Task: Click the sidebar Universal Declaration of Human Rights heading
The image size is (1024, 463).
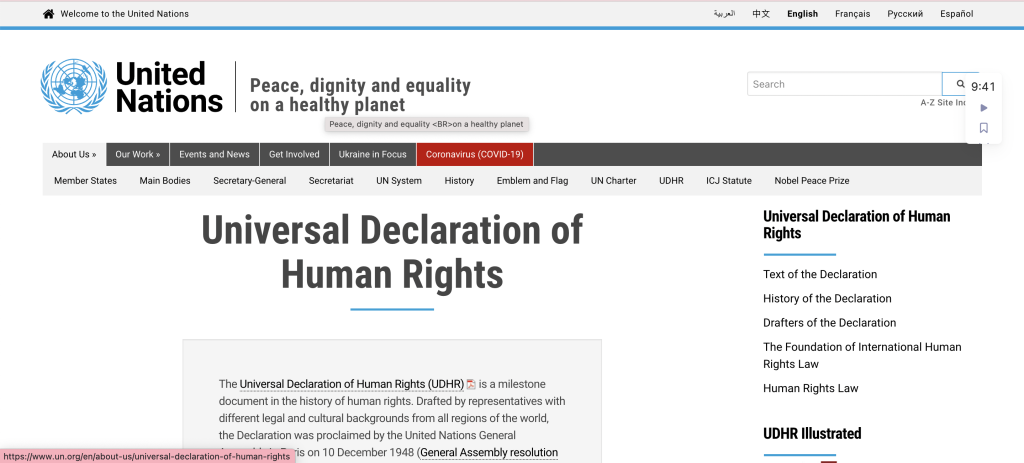Action: tap(856, 225)
